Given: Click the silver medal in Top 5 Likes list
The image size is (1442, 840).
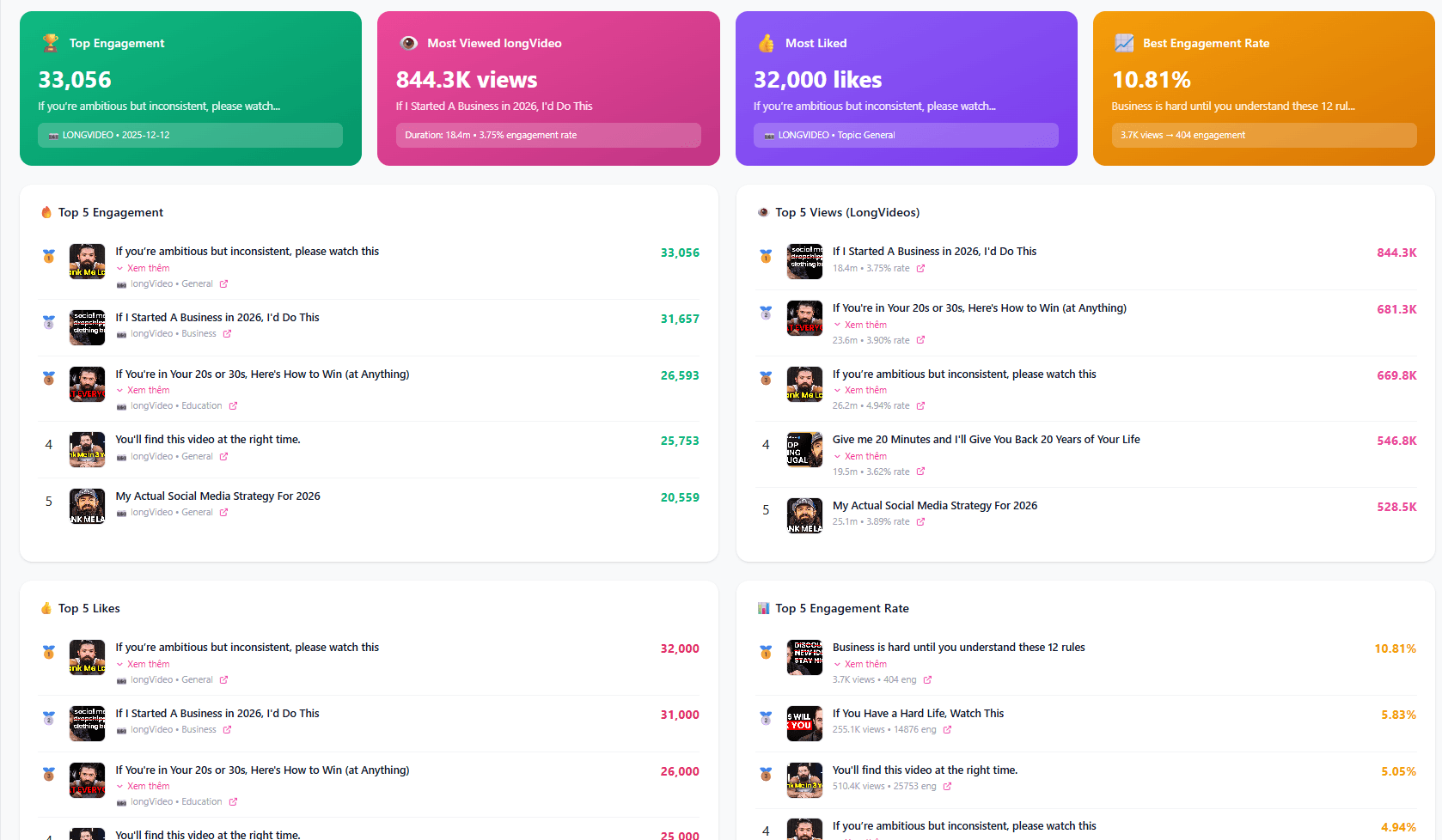Looking at the screenshot, I should point(48,718).
